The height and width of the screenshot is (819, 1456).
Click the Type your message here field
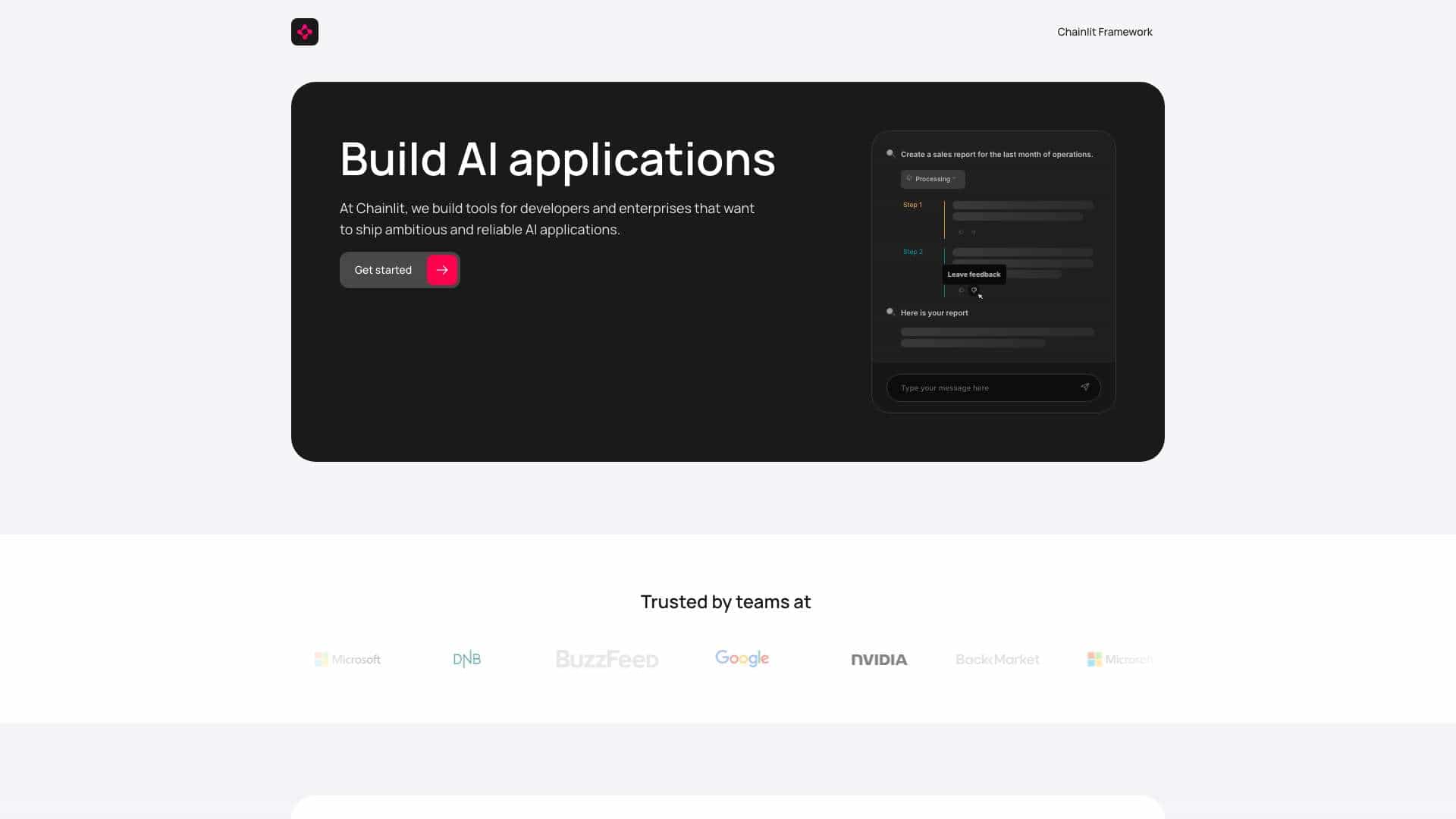click(993, 388)
